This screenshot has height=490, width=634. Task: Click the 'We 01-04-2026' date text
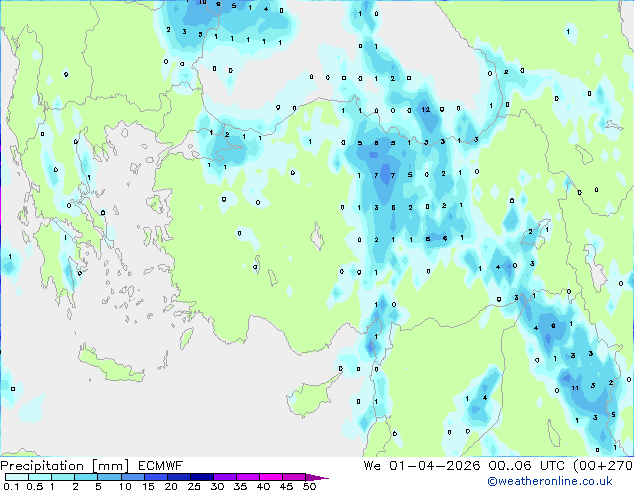coord(422,466)
